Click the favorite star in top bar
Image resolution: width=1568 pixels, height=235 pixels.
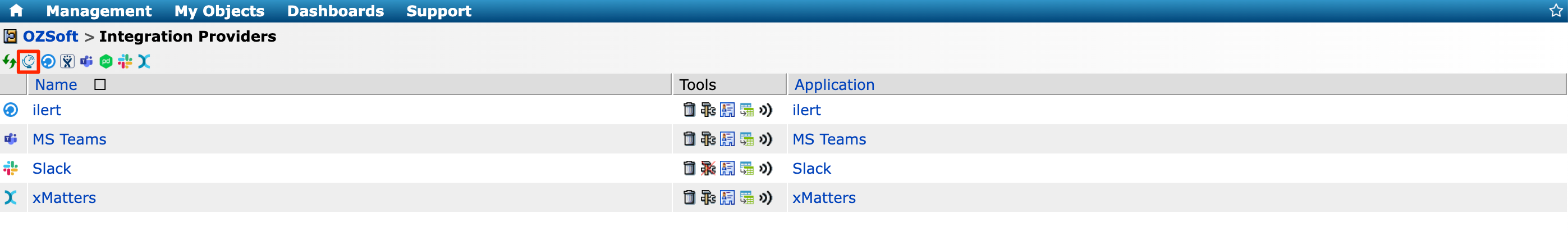pyautogui.click(x=1556, y=10)
